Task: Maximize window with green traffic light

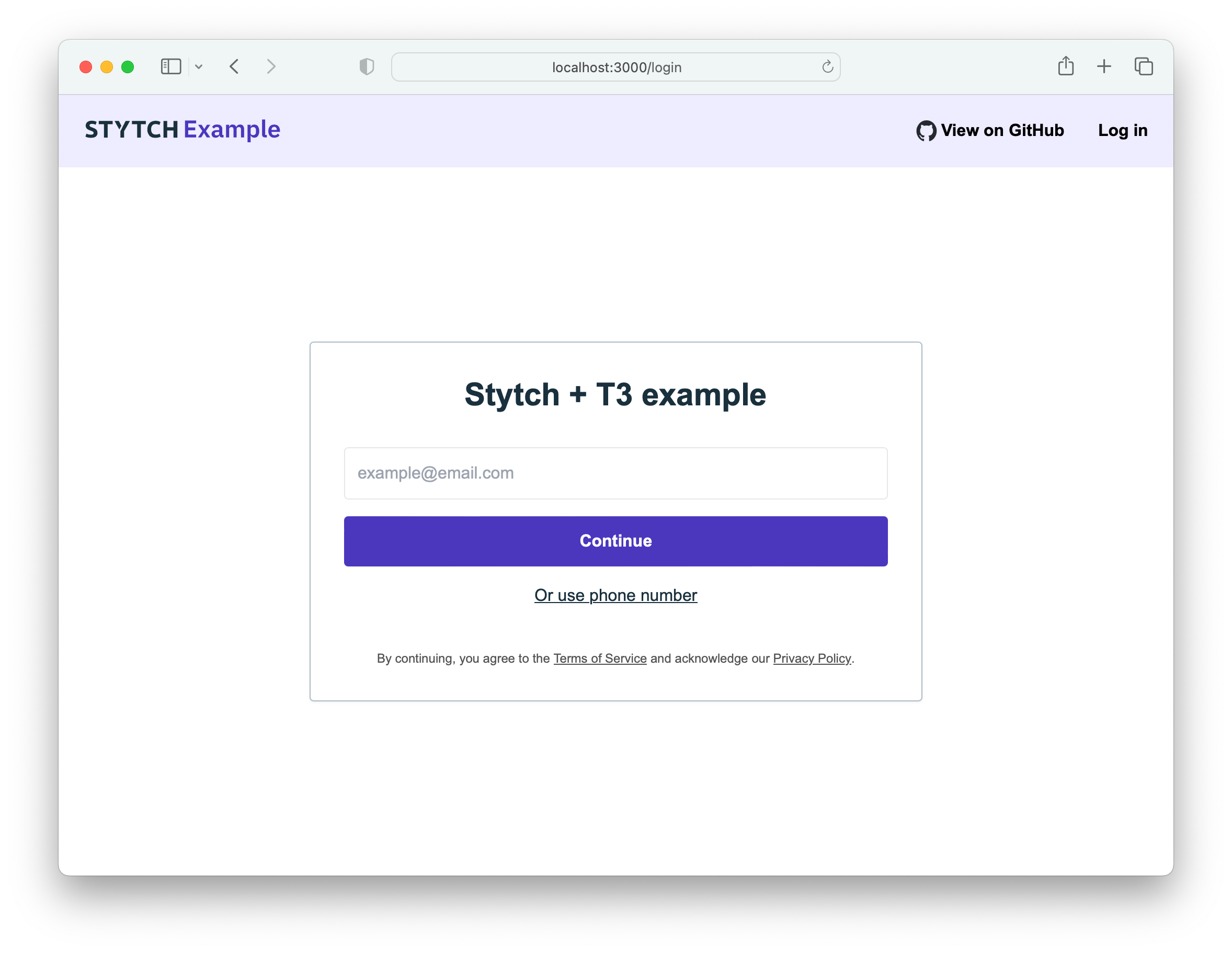Action: 128,67
